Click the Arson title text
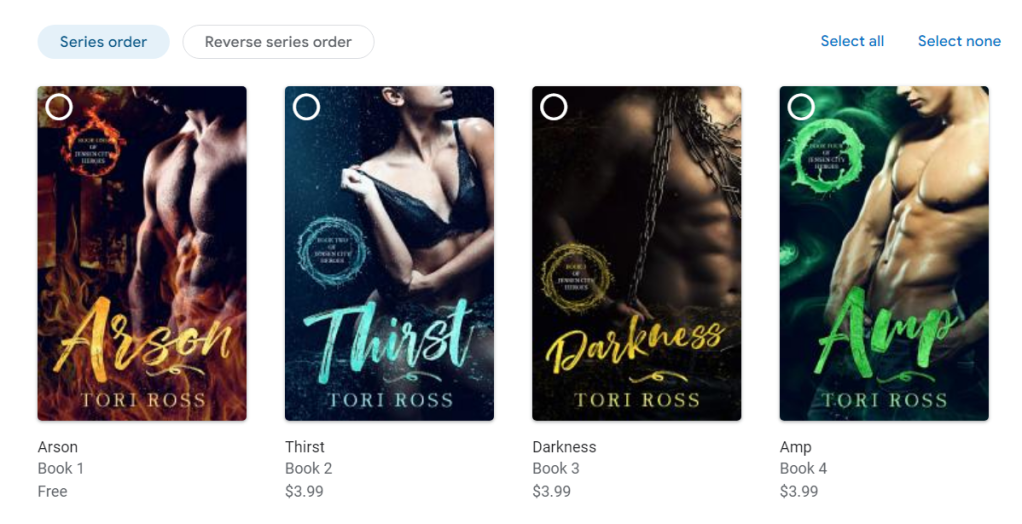 pos(57,447)
